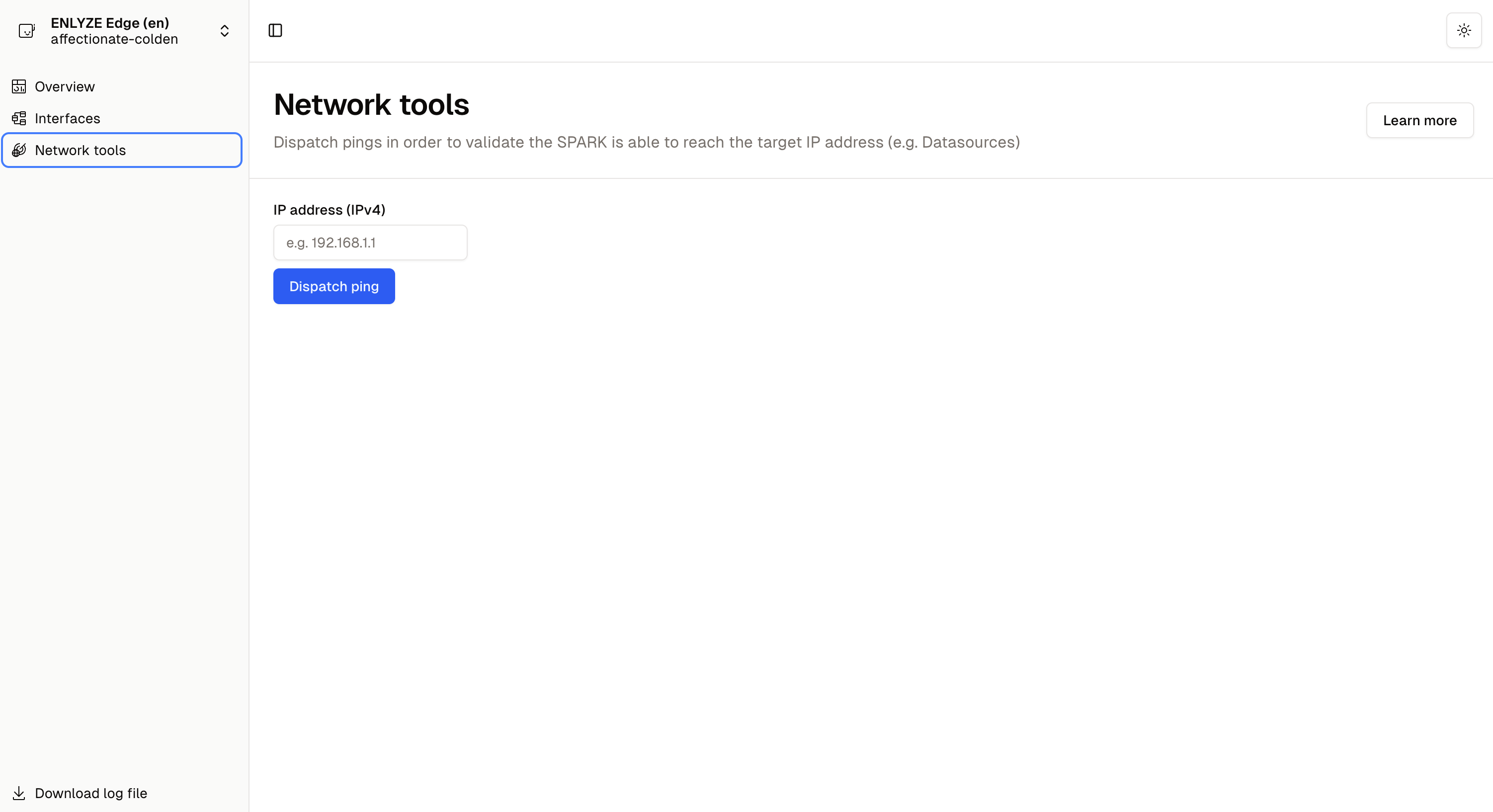Expand the up-down chevron language switcher
This screenshot has height=812, width=1493.
(x=224, y=31)
